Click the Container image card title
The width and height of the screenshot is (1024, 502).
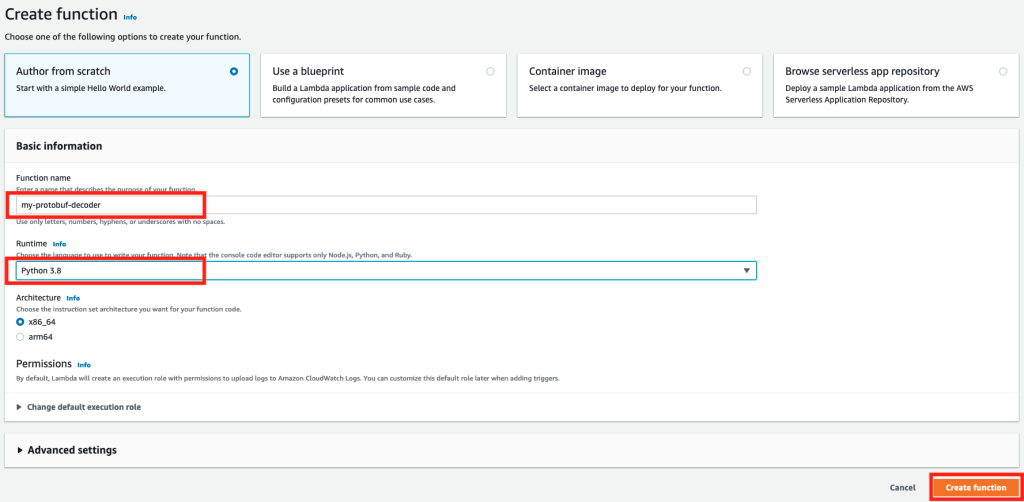click(567, 72)
